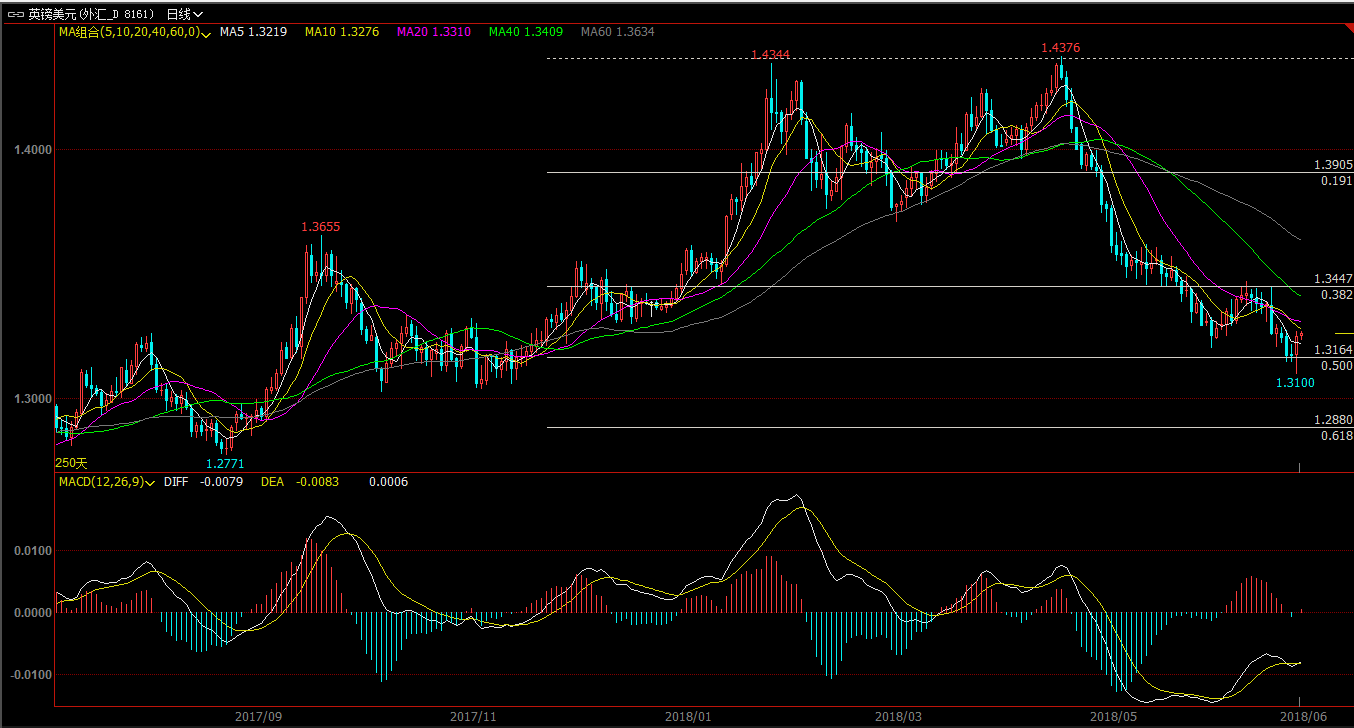Click the 2017/09 date on time axis
Image resolution: width=1354 pixels, height=728 pixels.
pos(258,717)
